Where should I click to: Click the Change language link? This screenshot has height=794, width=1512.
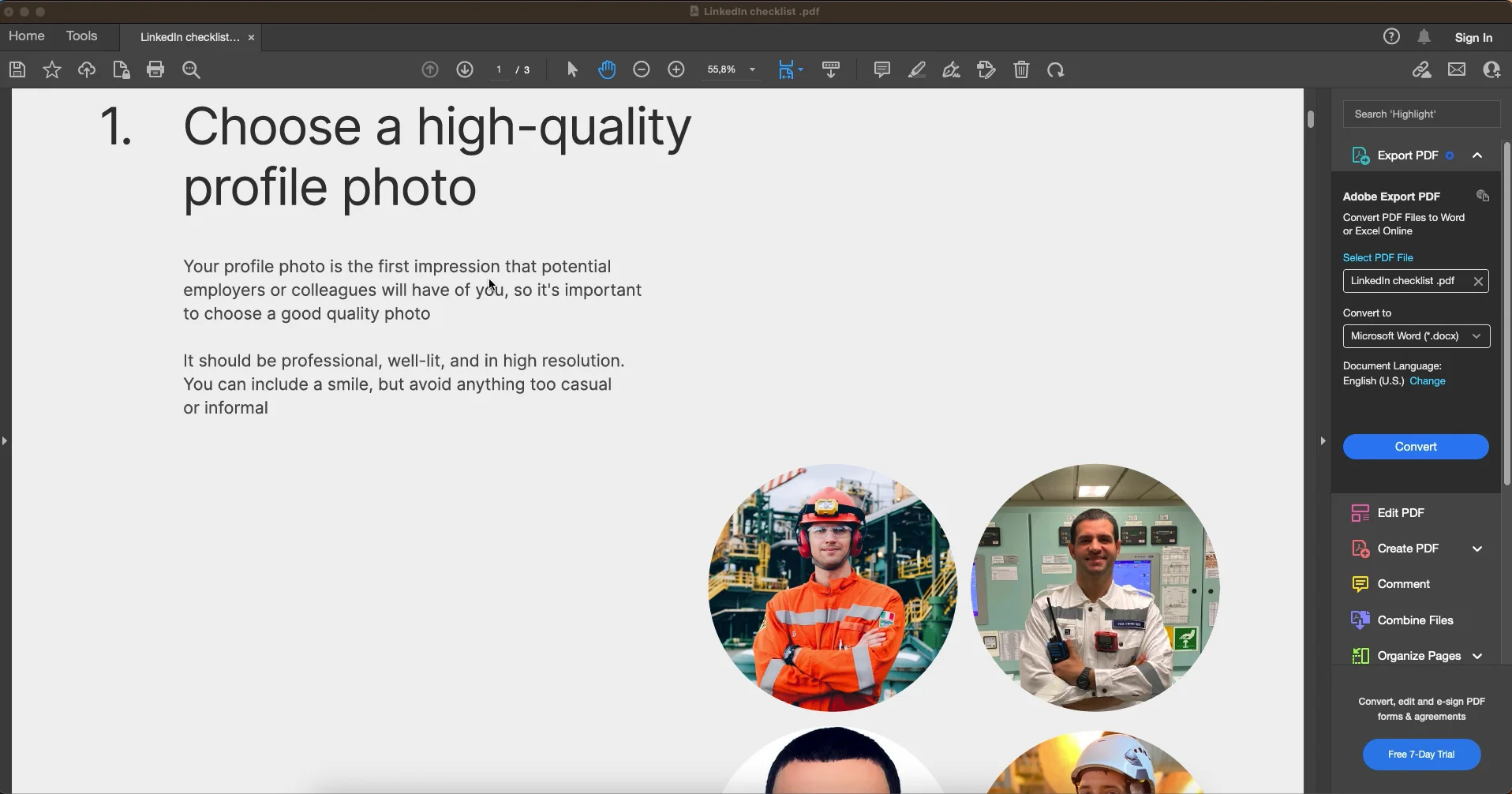1428,381
